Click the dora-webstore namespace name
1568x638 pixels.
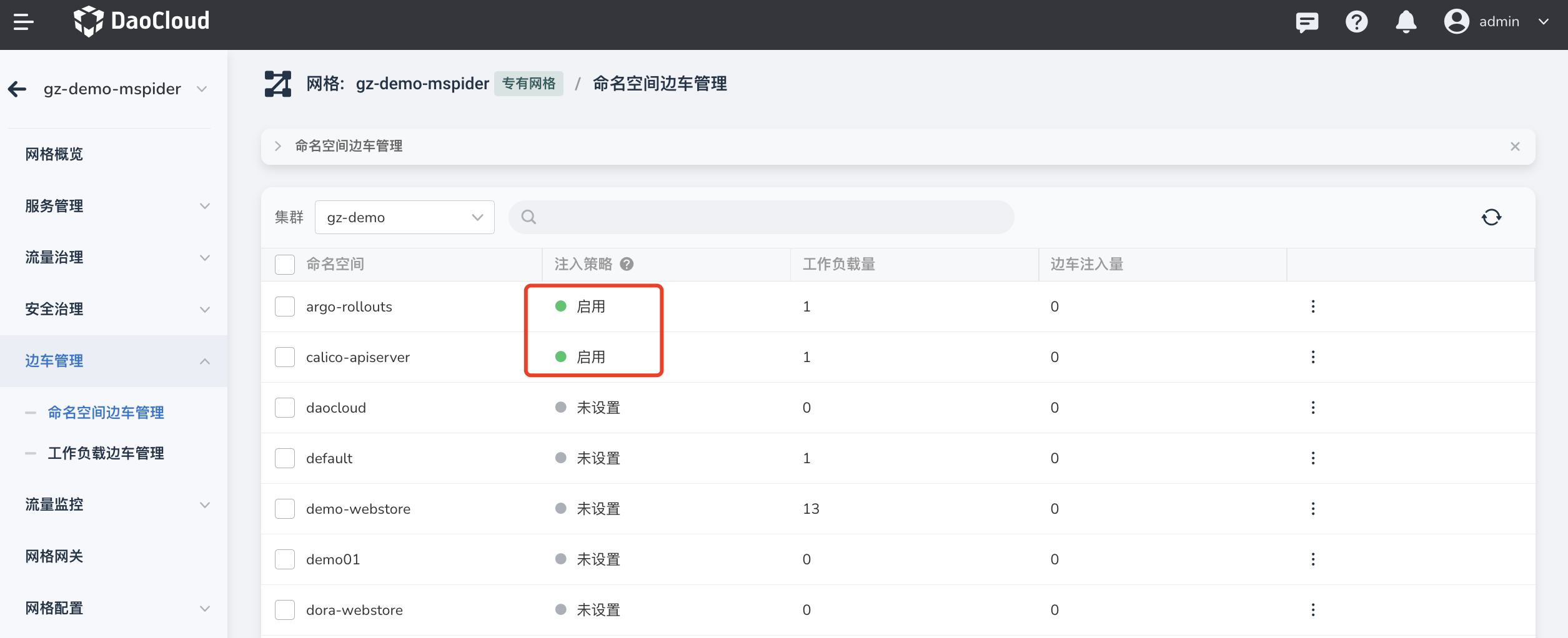coord(354,611)
